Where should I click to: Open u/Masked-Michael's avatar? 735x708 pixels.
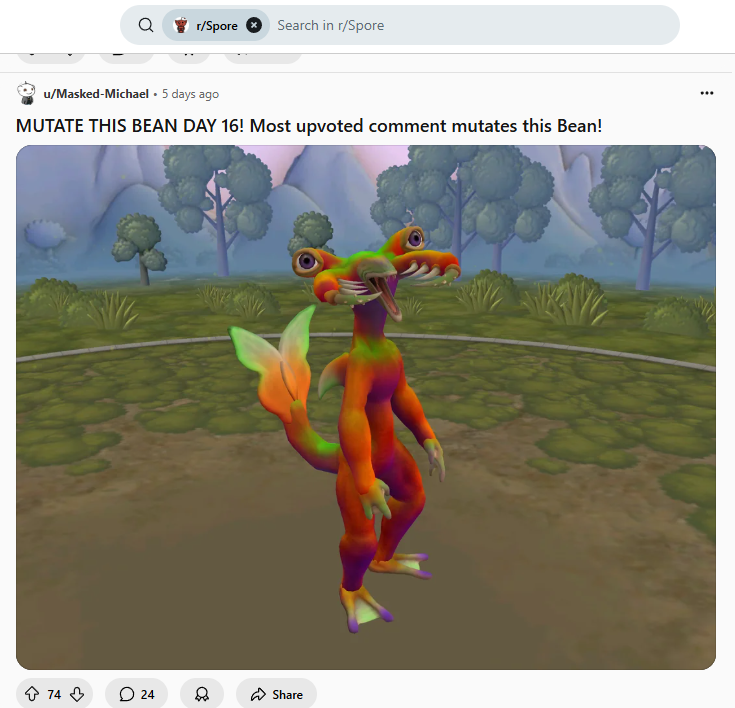pos(26,93)
